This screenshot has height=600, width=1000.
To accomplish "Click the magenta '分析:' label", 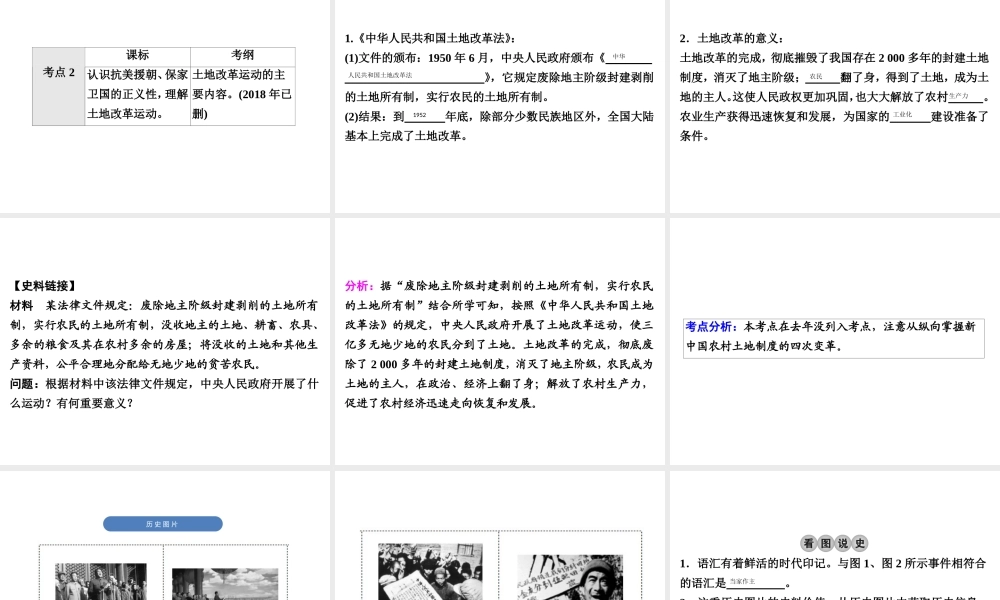I will point(360,286).
